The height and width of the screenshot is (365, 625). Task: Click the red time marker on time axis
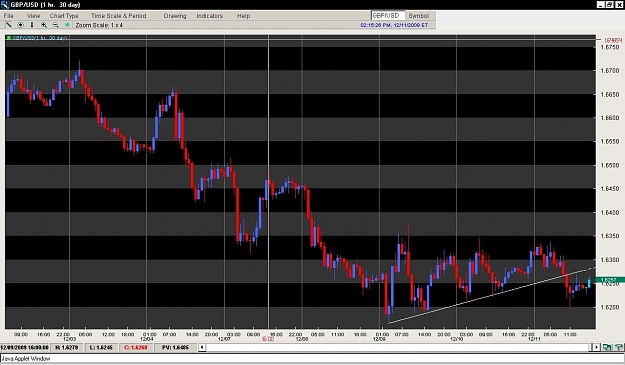click(268, 339)
